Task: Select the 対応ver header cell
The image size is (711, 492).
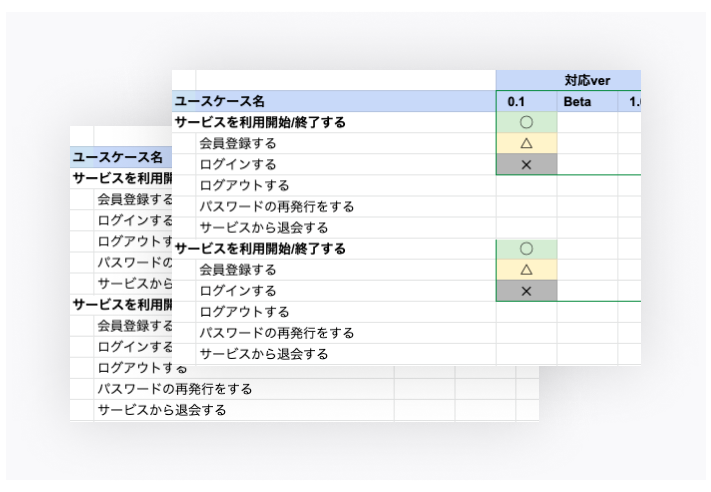Action: 569,80
